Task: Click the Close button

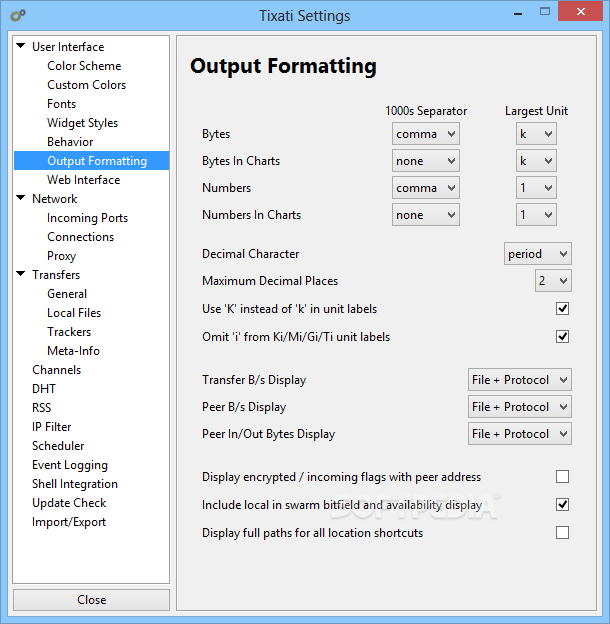Action: [92, 599]
